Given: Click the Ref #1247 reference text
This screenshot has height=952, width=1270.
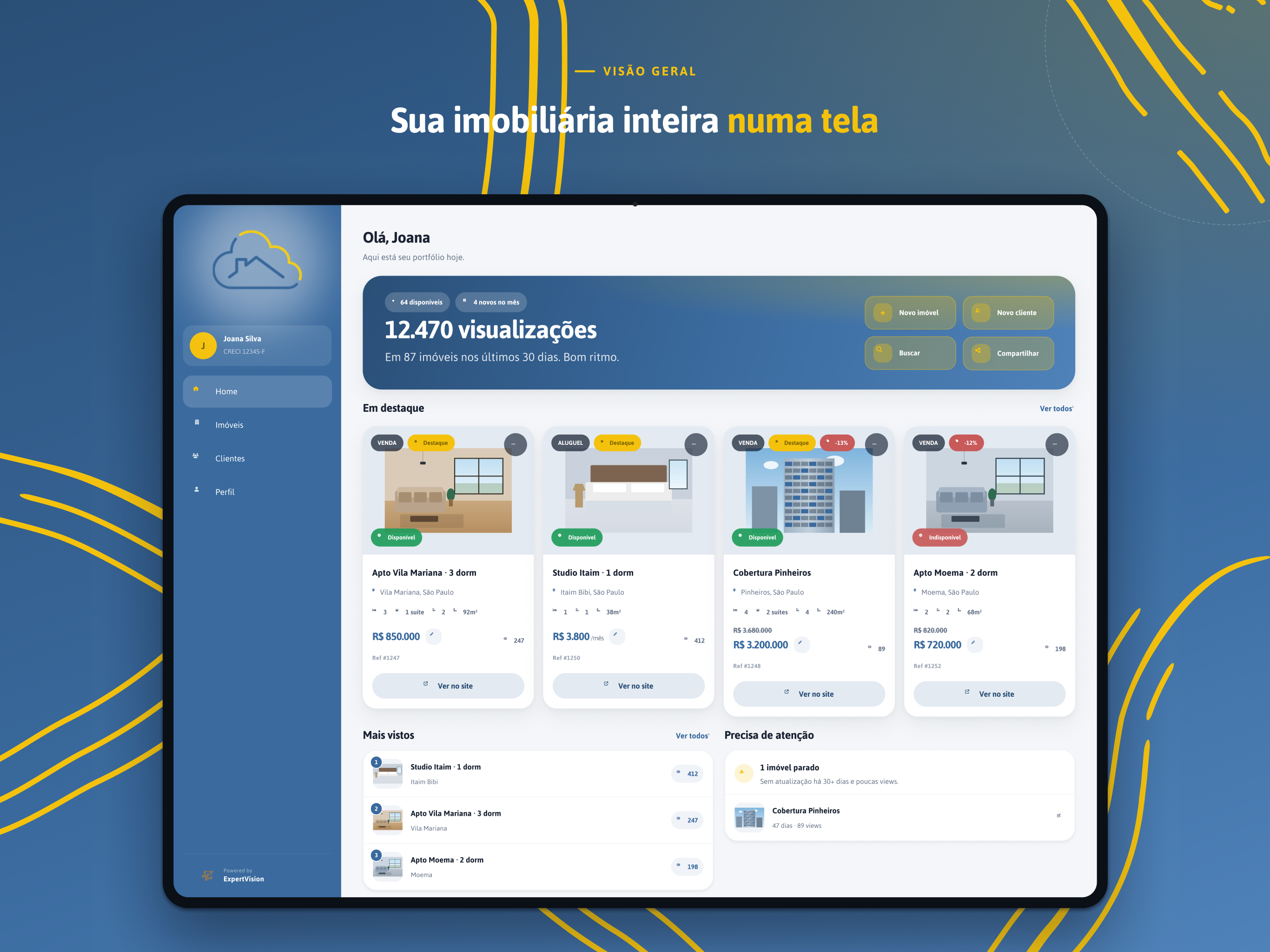Looking at the screenshot, I should tap(386, 658).
